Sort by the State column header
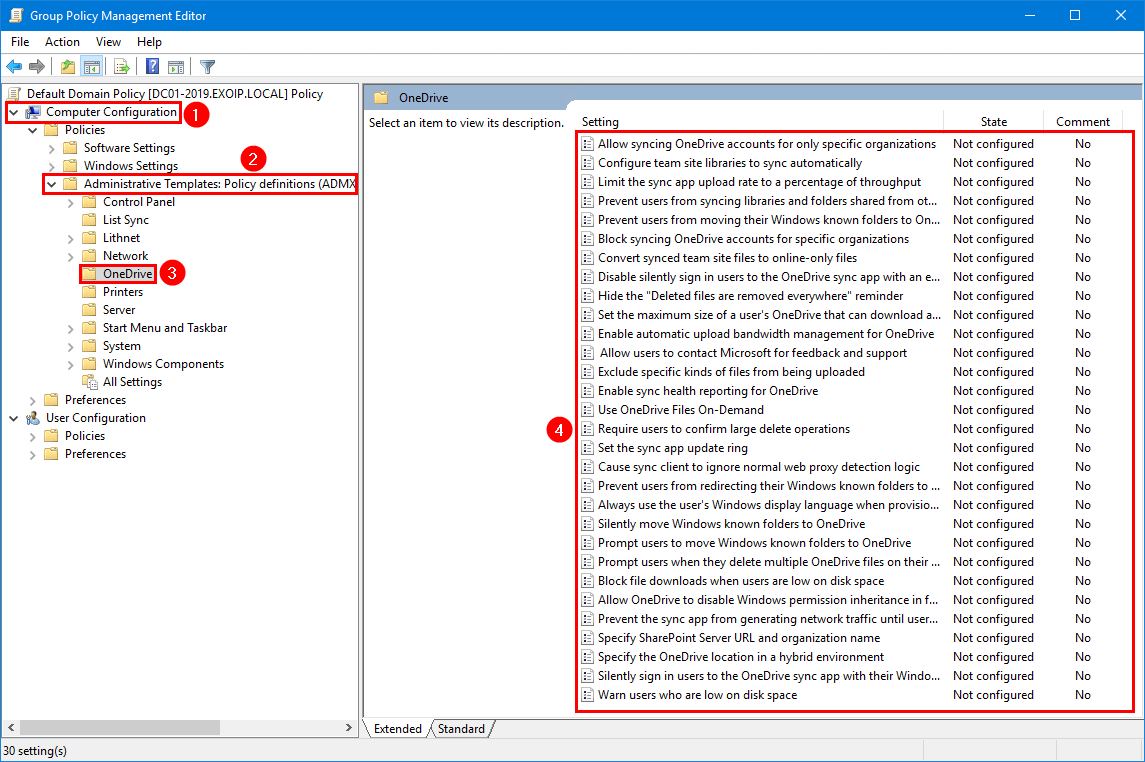The height and width of the screenshot is (762, 1145). [994, 122]
